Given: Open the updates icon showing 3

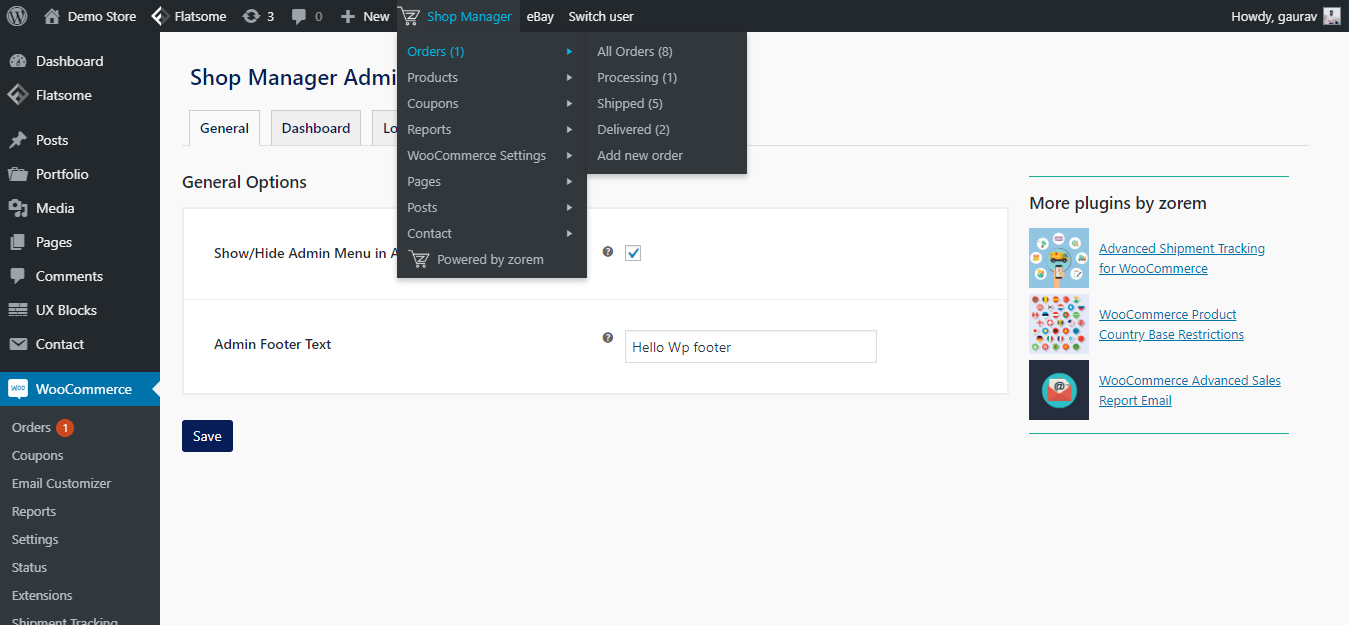Looking at the screenshot, I should (251, 16).
